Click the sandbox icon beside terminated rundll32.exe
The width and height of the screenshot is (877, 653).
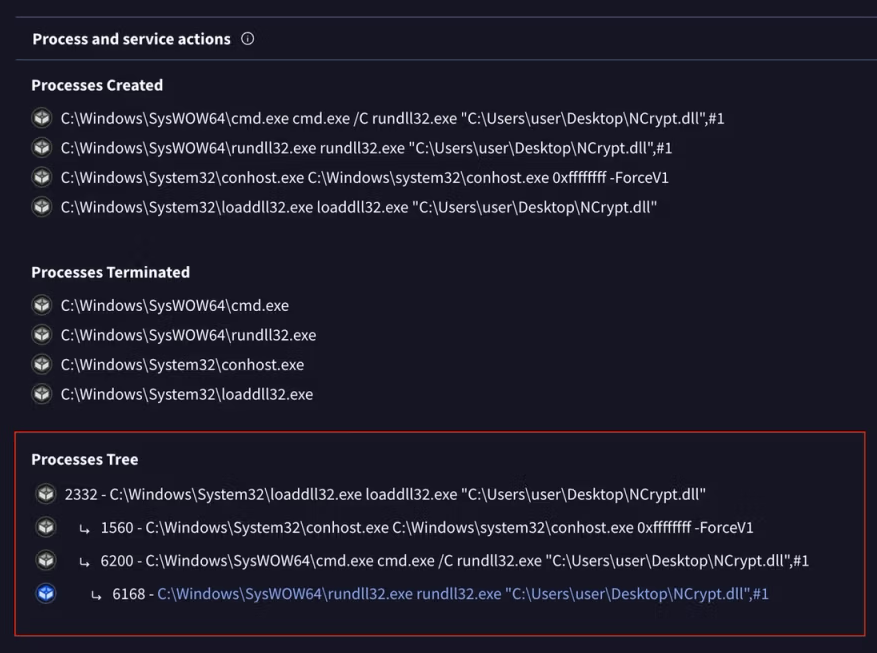coord(41,335)
